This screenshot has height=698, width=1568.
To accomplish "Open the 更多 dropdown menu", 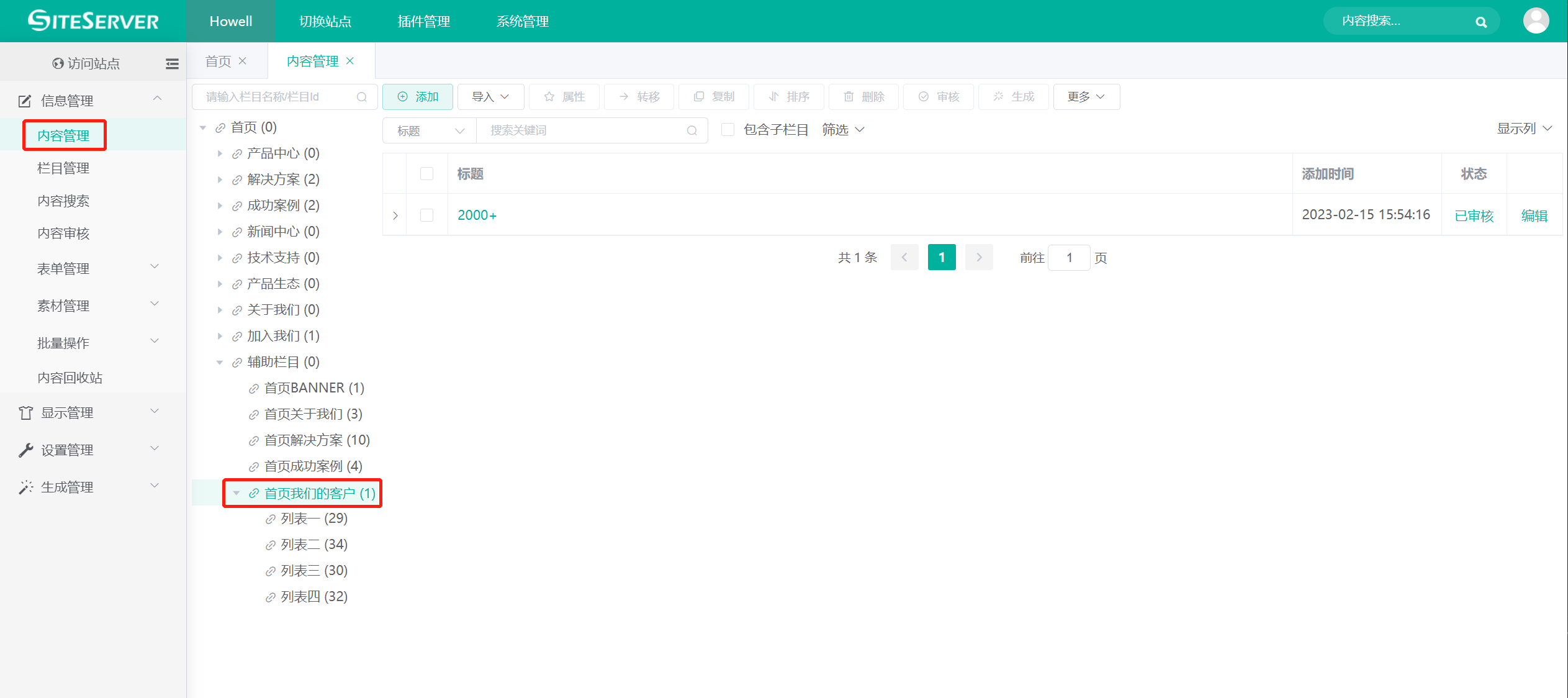I will click(x=1086, y=97).
